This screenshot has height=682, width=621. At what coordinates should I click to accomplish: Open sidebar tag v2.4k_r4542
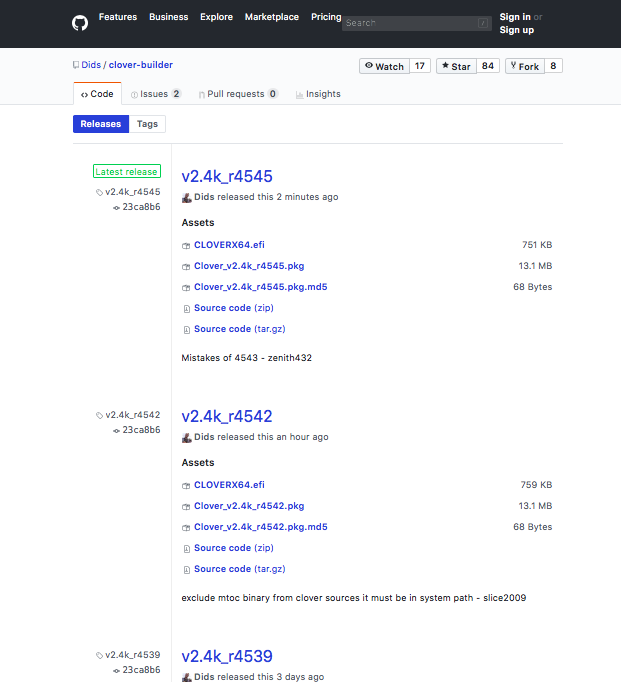[133, 415]
